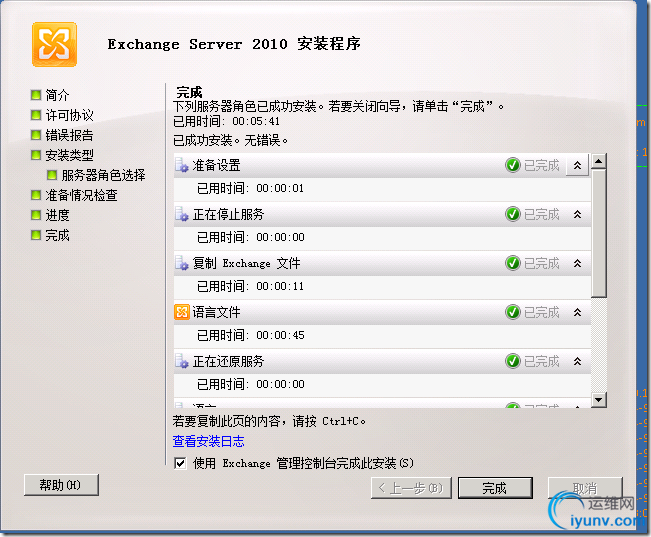Click green square beside 安装类型 step

coord(36,155)
